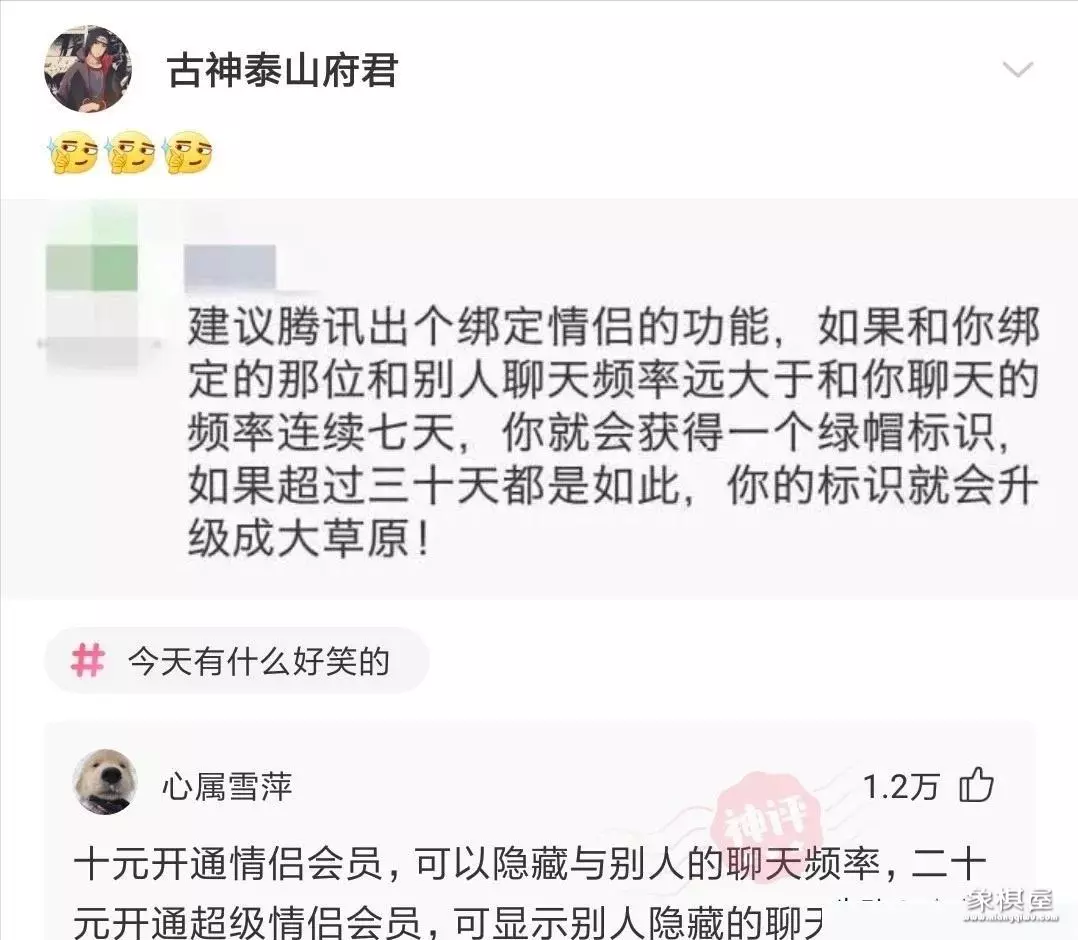Tap the blurred username in quoted post
Viewport: 1078px width, 940px height.
[230, 267]
